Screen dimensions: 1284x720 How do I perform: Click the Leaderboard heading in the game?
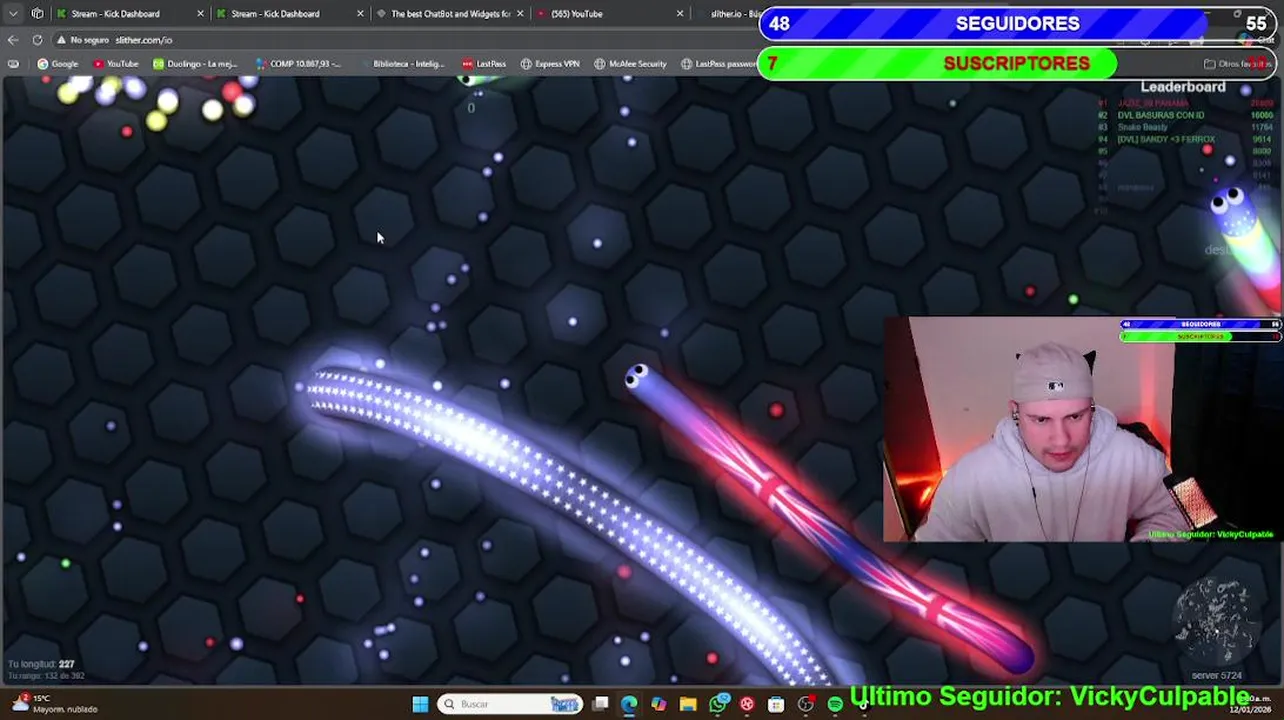(1183, 87)
